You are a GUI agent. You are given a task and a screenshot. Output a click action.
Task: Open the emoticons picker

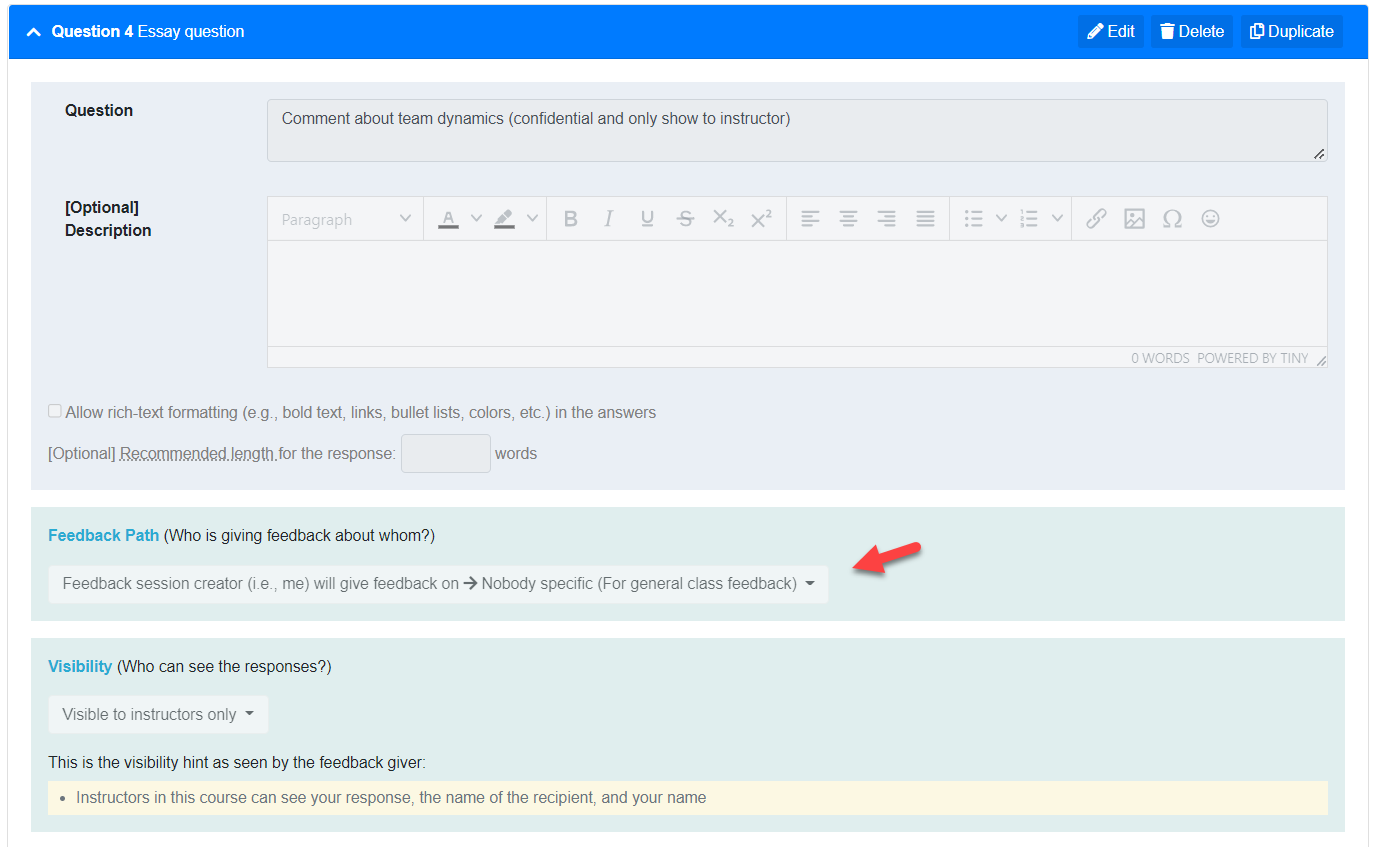[x=1210, y=219]
